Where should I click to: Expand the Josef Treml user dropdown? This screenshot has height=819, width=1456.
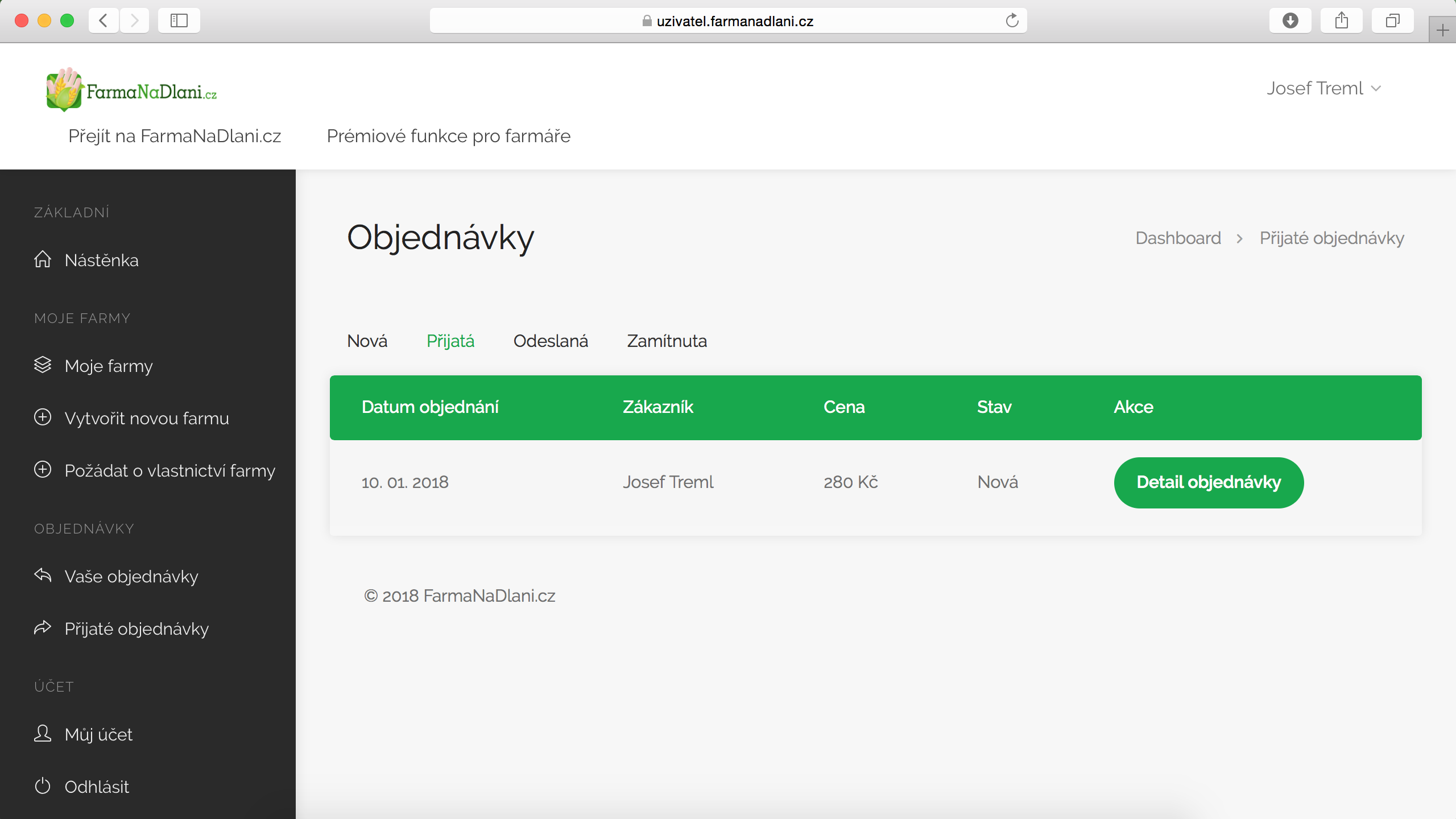click(x=1323, y=89)
